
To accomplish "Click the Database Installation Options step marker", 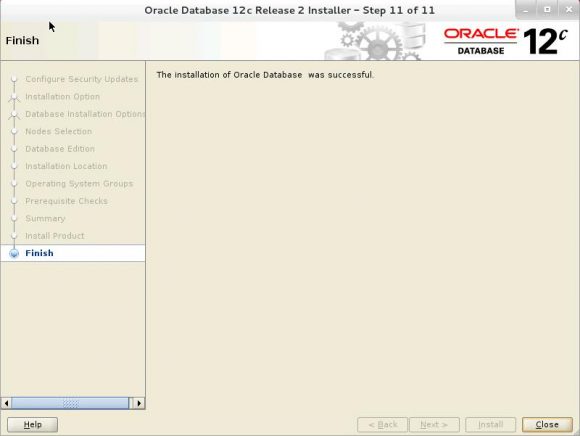I will (14, 114).
